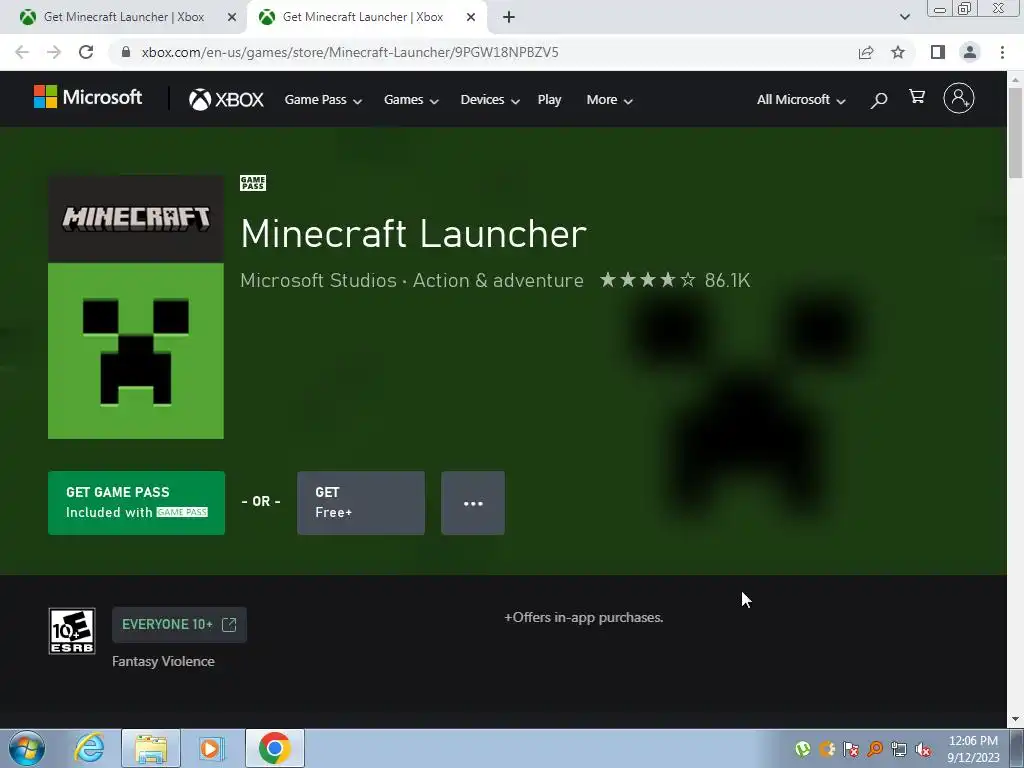Click the Chrome profile icon
This screenshot has height=768, width=1024.
[x=970, y=52]
